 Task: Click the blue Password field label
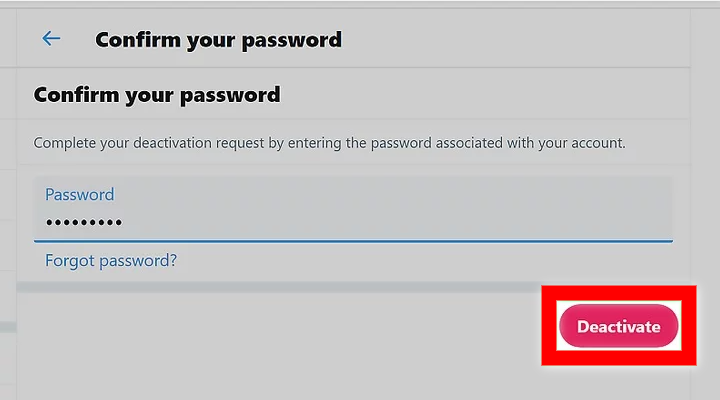click(79, 194)
